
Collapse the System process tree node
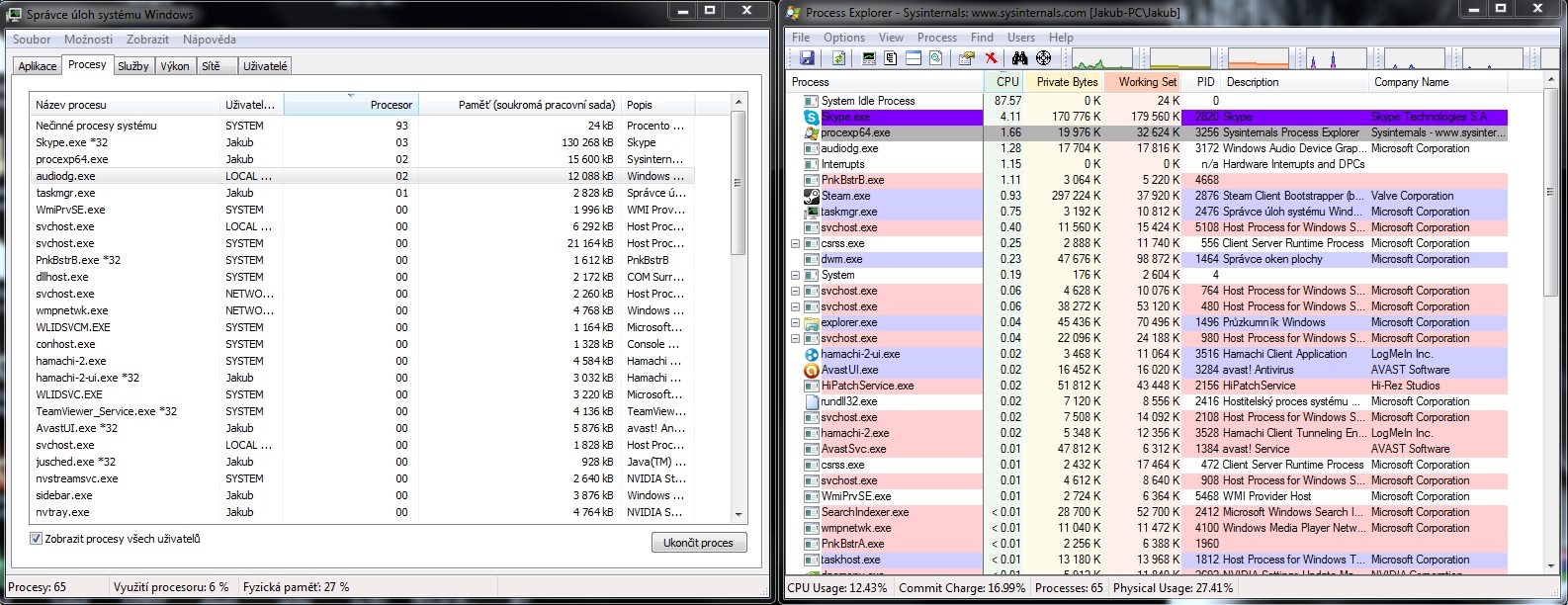(x=795, y=275)
